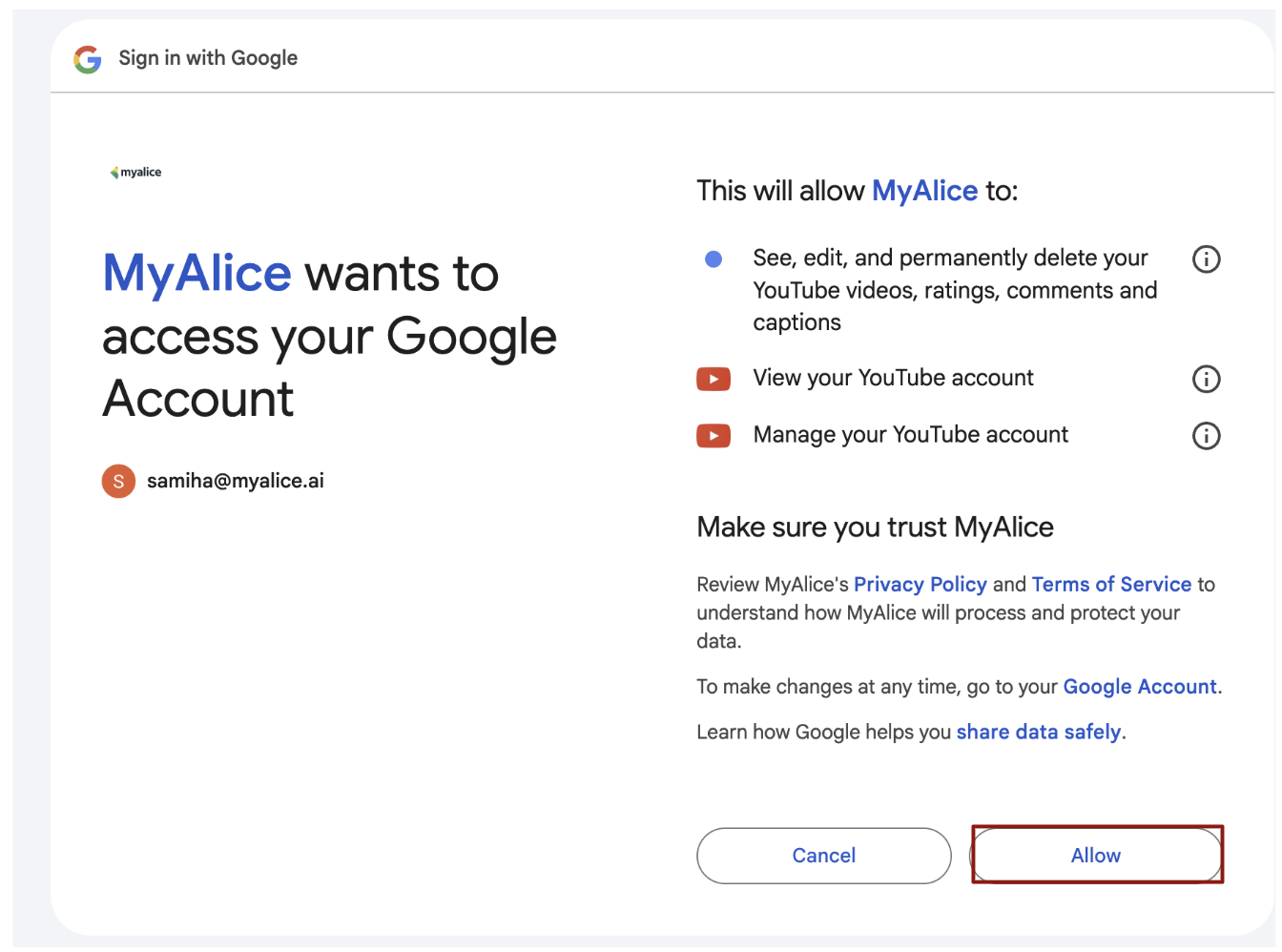
Task: Click the 'Manage your YouTube account' permission text
Action: [x=911, y=436]
